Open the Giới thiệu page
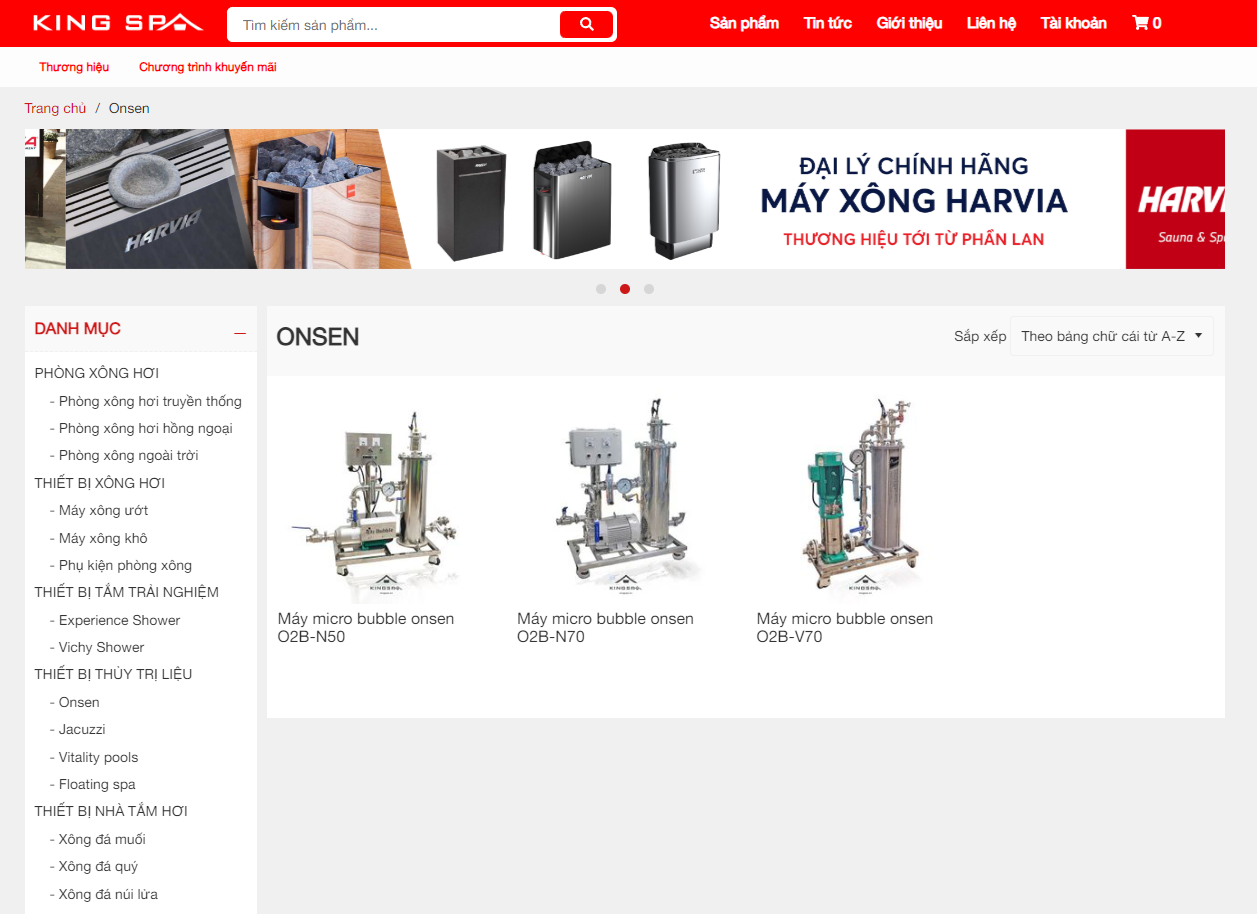The width and height of the screenshot is (1257, 914). click(909, 23)
